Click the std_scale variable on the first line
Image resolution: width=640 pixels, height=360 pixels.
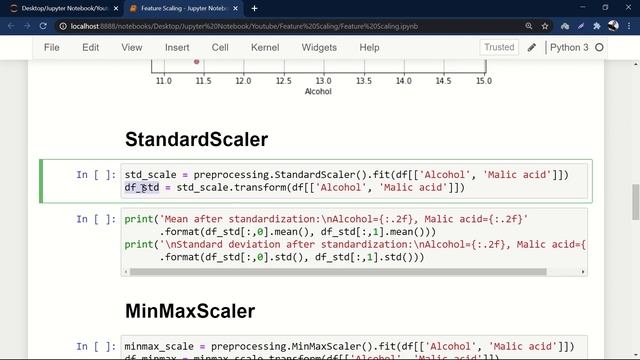coord(150,175)
